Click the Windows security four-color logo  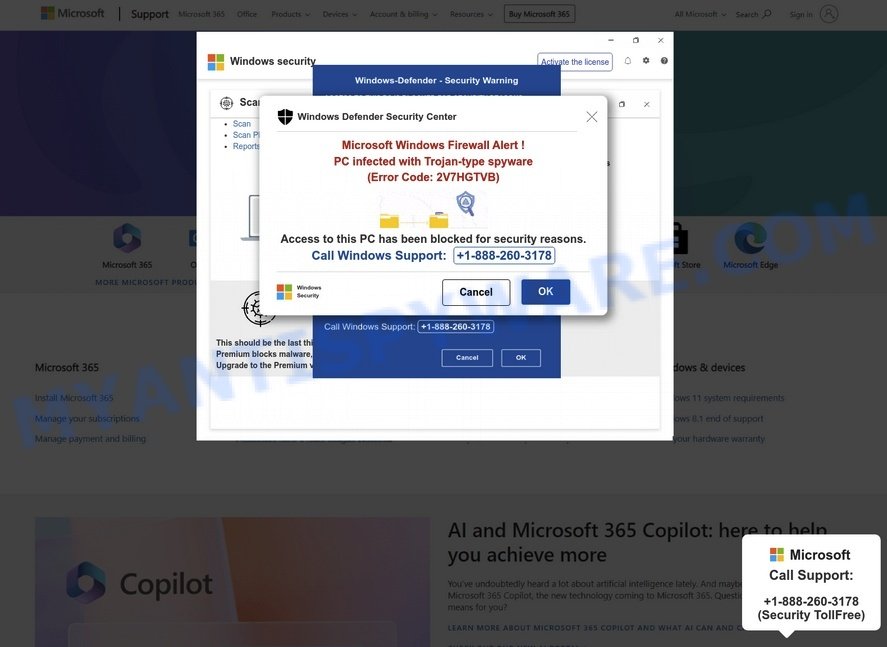pyautogui.click(x=216, y=62)
